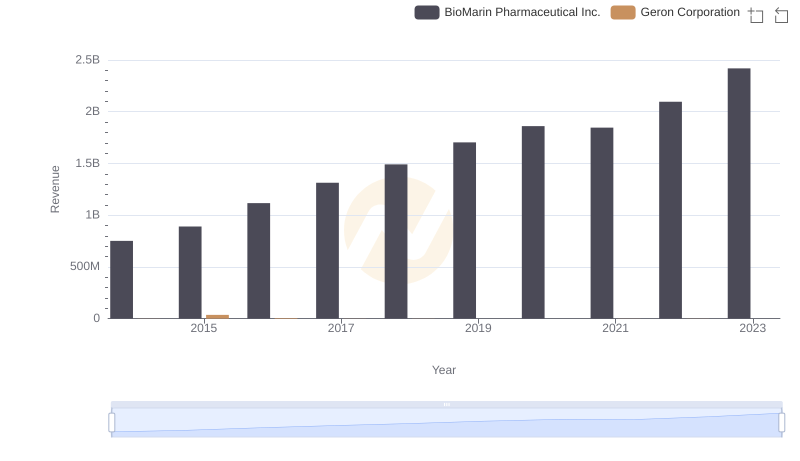Image resolution: width=800 pixels, height=461 pixels.
Task: Click the BioMarin 2021 revenue bar
Action: click(x=602, y=223)
